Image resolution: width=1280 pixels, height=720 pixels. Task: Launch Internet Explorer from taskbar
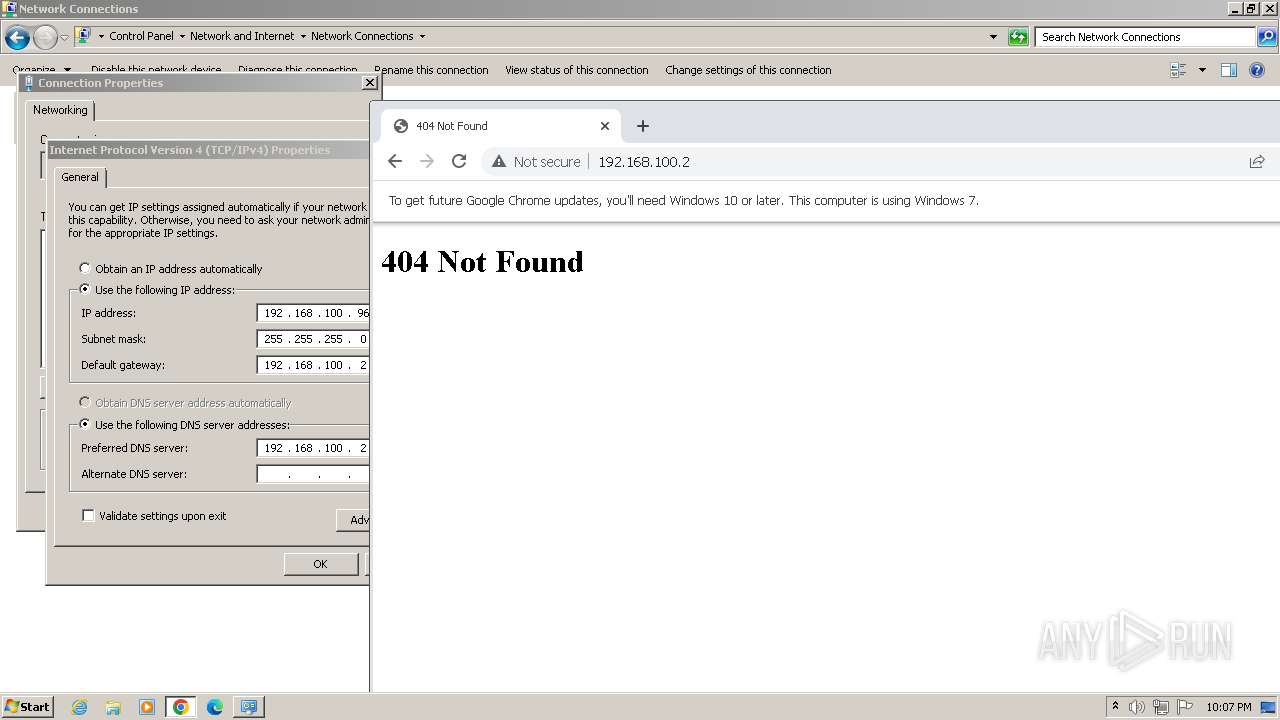click(80, 707)
